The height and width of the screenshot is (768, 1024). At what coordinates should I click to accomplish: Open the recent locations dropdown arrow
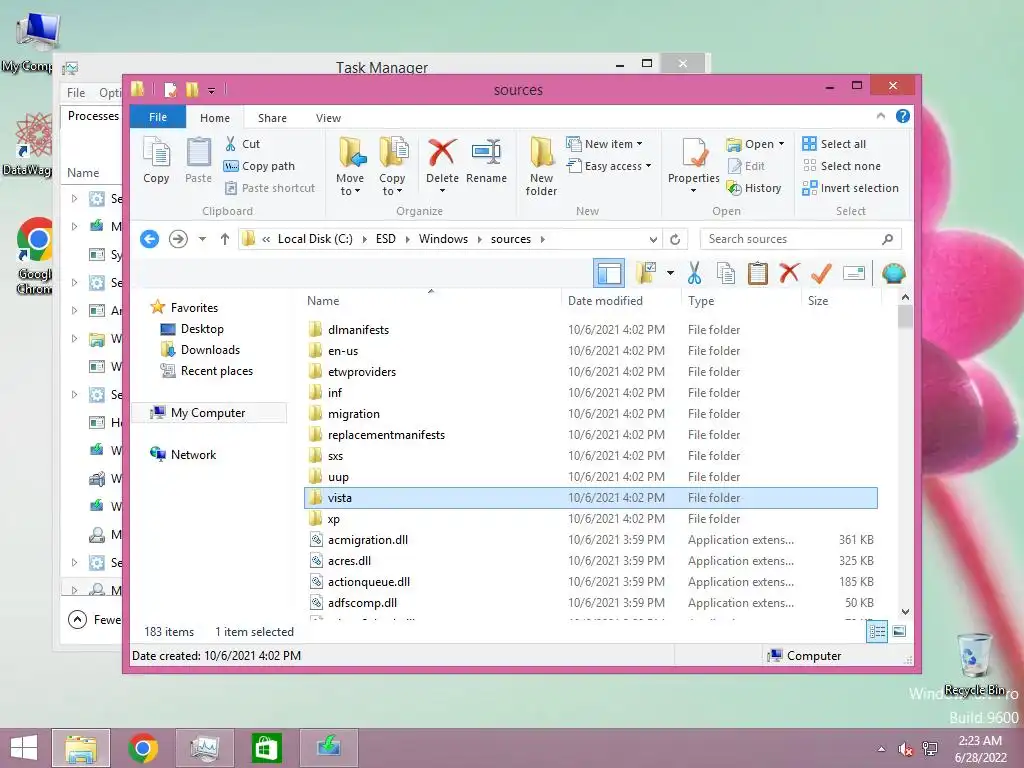pos(202,239)
